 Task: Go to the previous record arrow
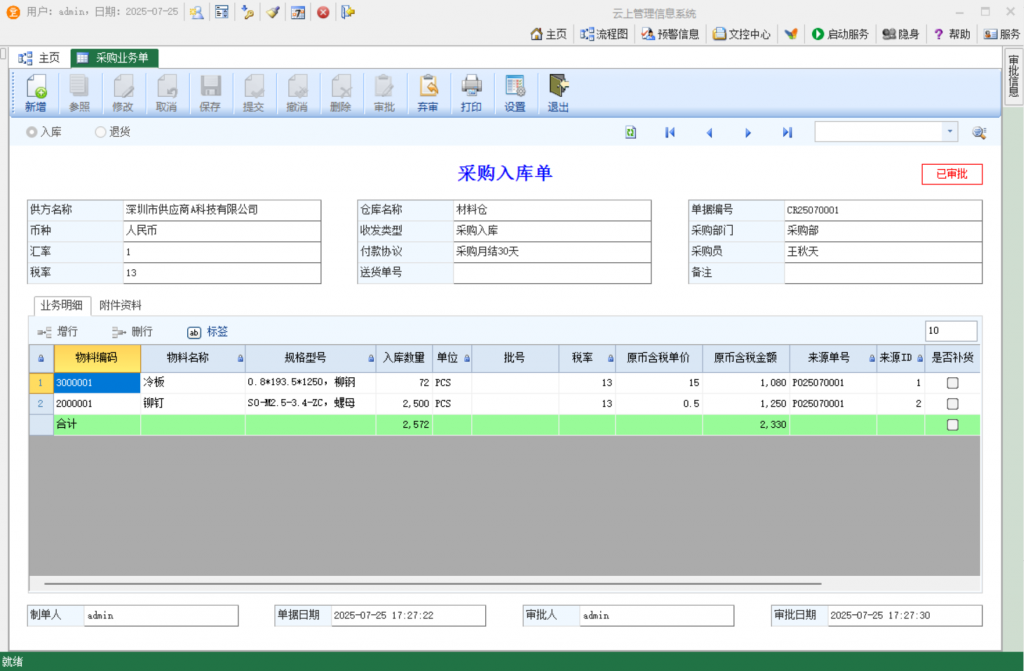[x=709, y=133]
